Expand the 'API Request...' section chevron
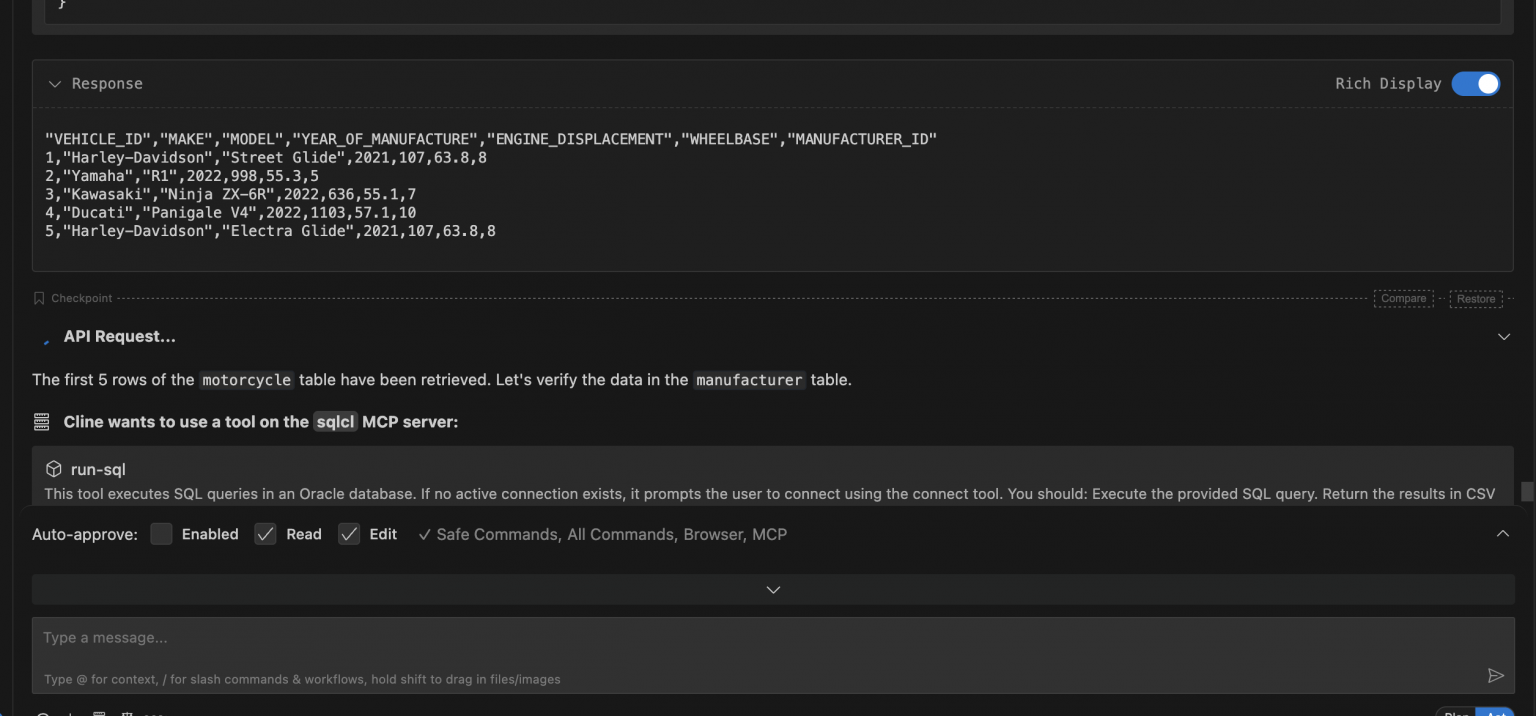 click(1504, 337)
